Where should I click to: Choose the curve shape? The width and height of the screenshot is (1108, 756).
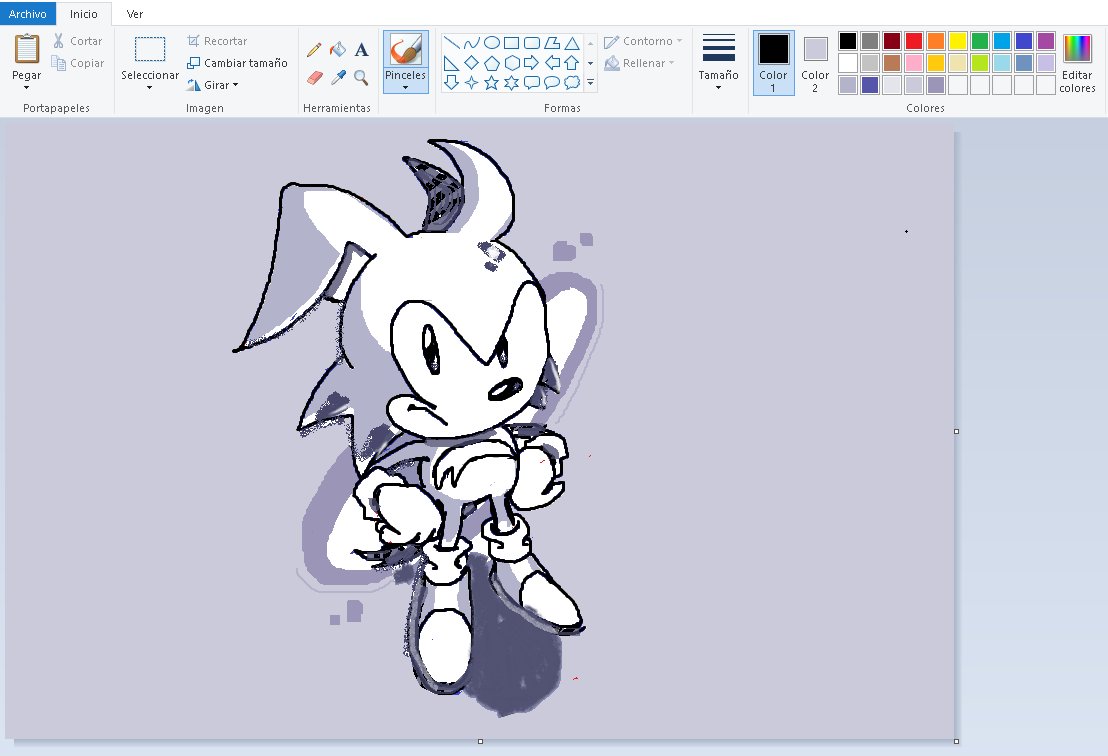pos(471,43)
